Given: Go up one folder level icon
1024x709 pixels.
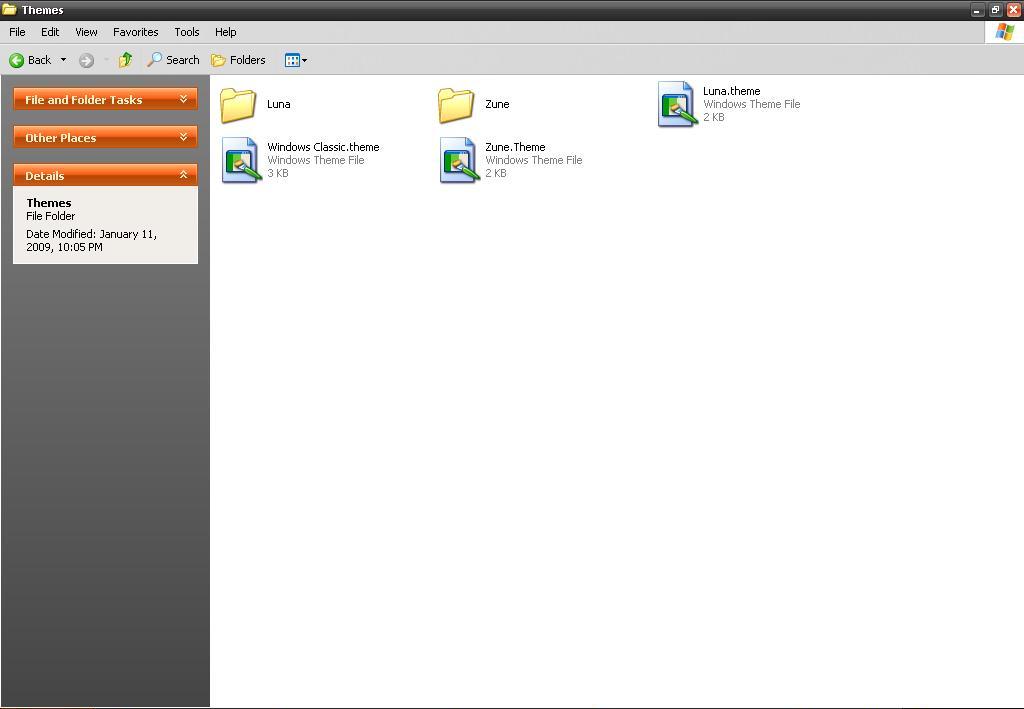Looking at the screenshot, I should [x=125, y=59].
